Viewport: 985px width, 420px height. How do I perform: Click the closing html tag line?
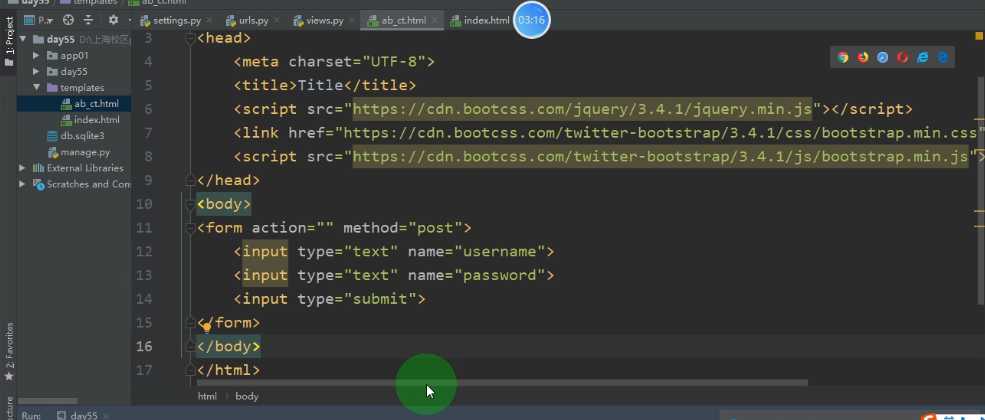pyautogui.click(x=228, y=370)
